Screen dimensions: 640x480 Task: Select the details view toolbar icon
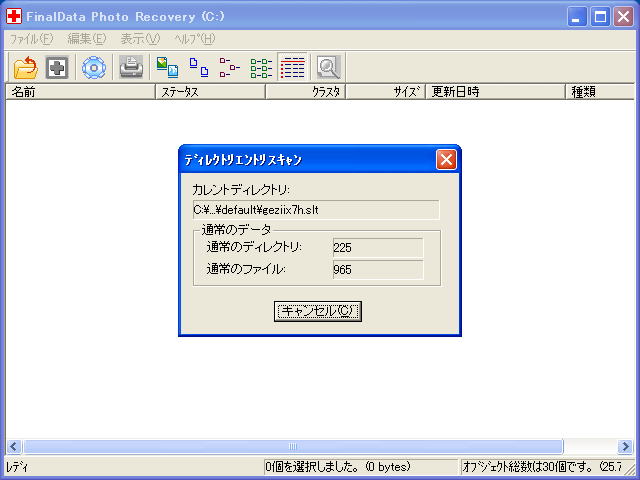coord(293,67)
